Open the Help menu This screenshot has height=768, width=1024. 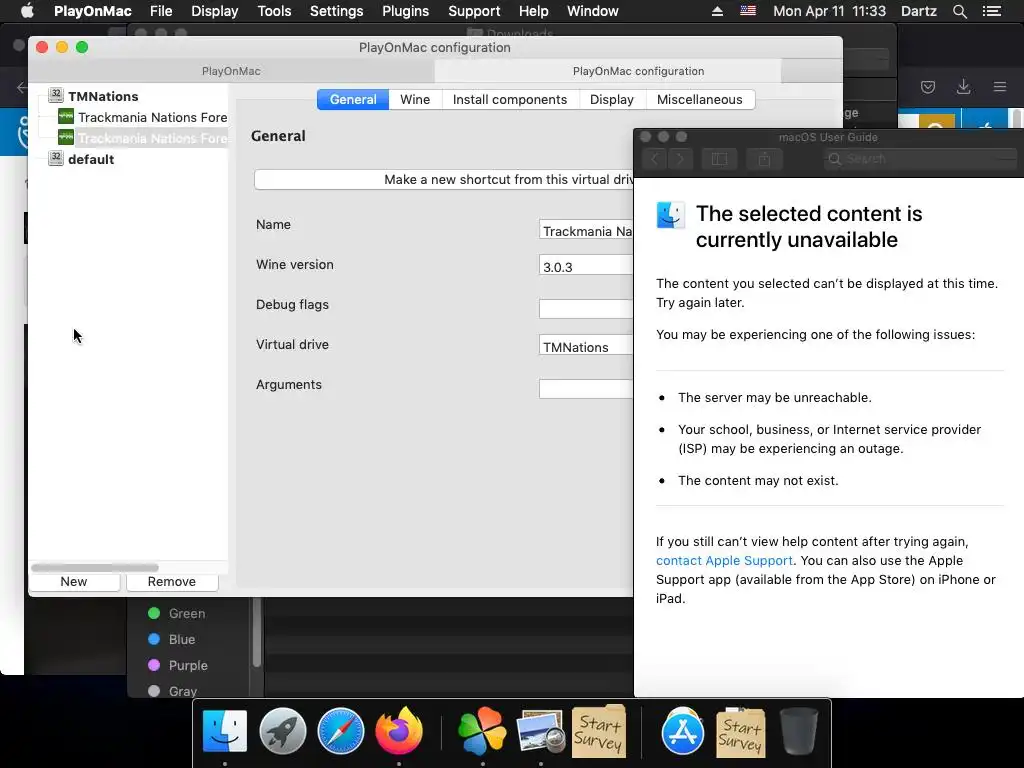(533, 11)
